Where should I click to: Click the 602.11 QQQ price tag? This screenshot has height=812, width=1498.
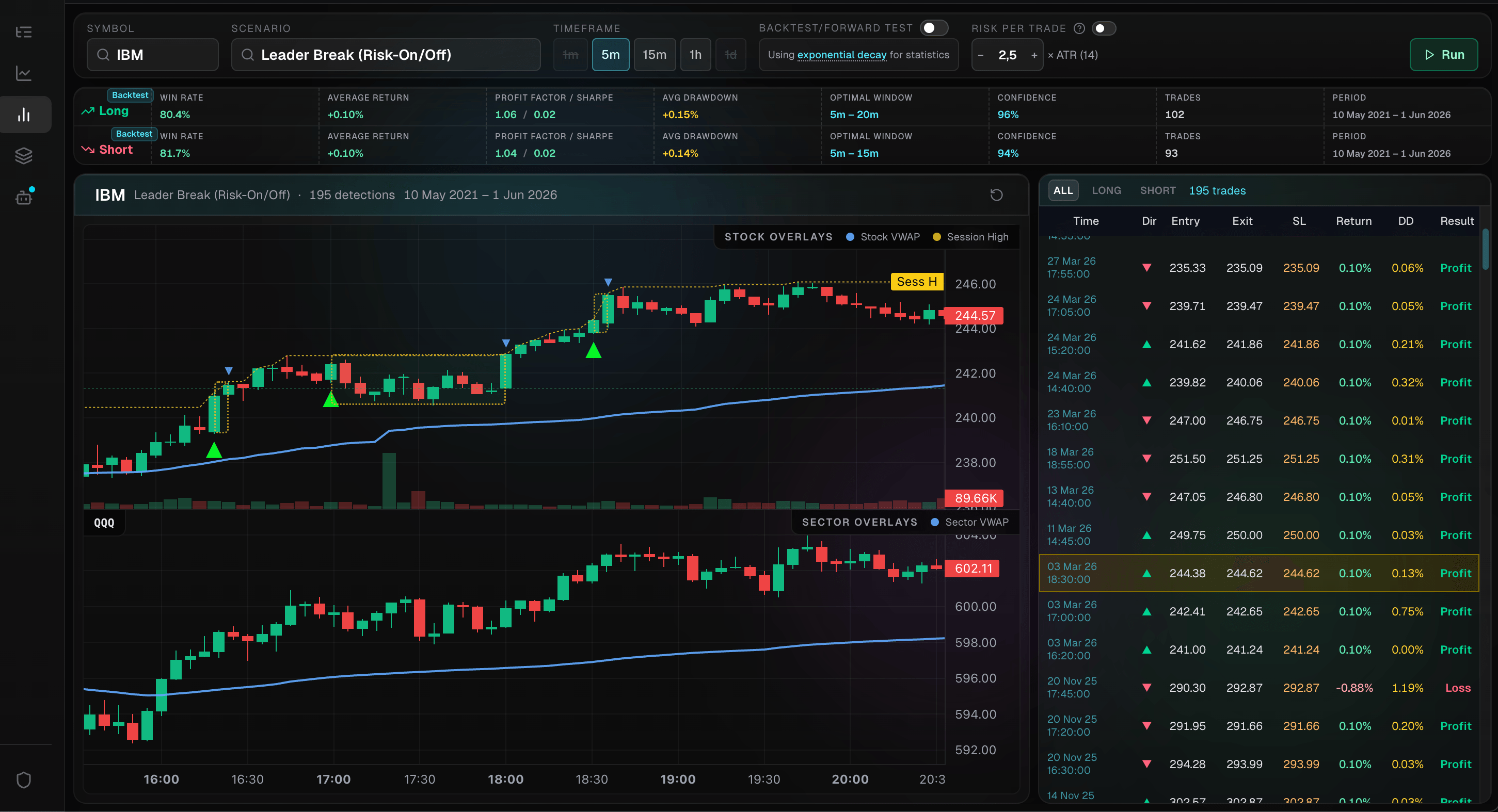point(973,569)
